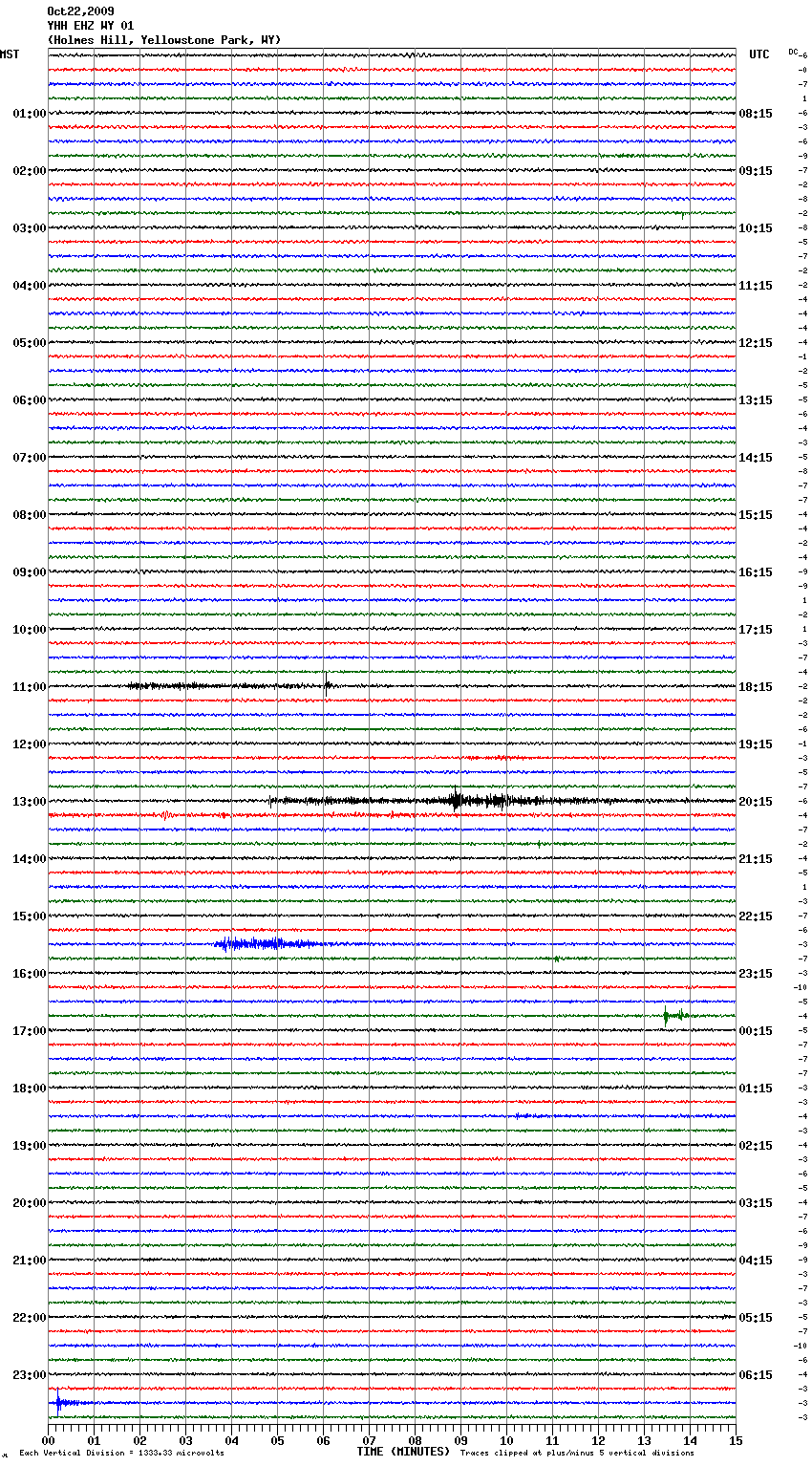The image size is (812, 1466).
Task: Click the 08 minute tick label
Action: click(415, 1440)
